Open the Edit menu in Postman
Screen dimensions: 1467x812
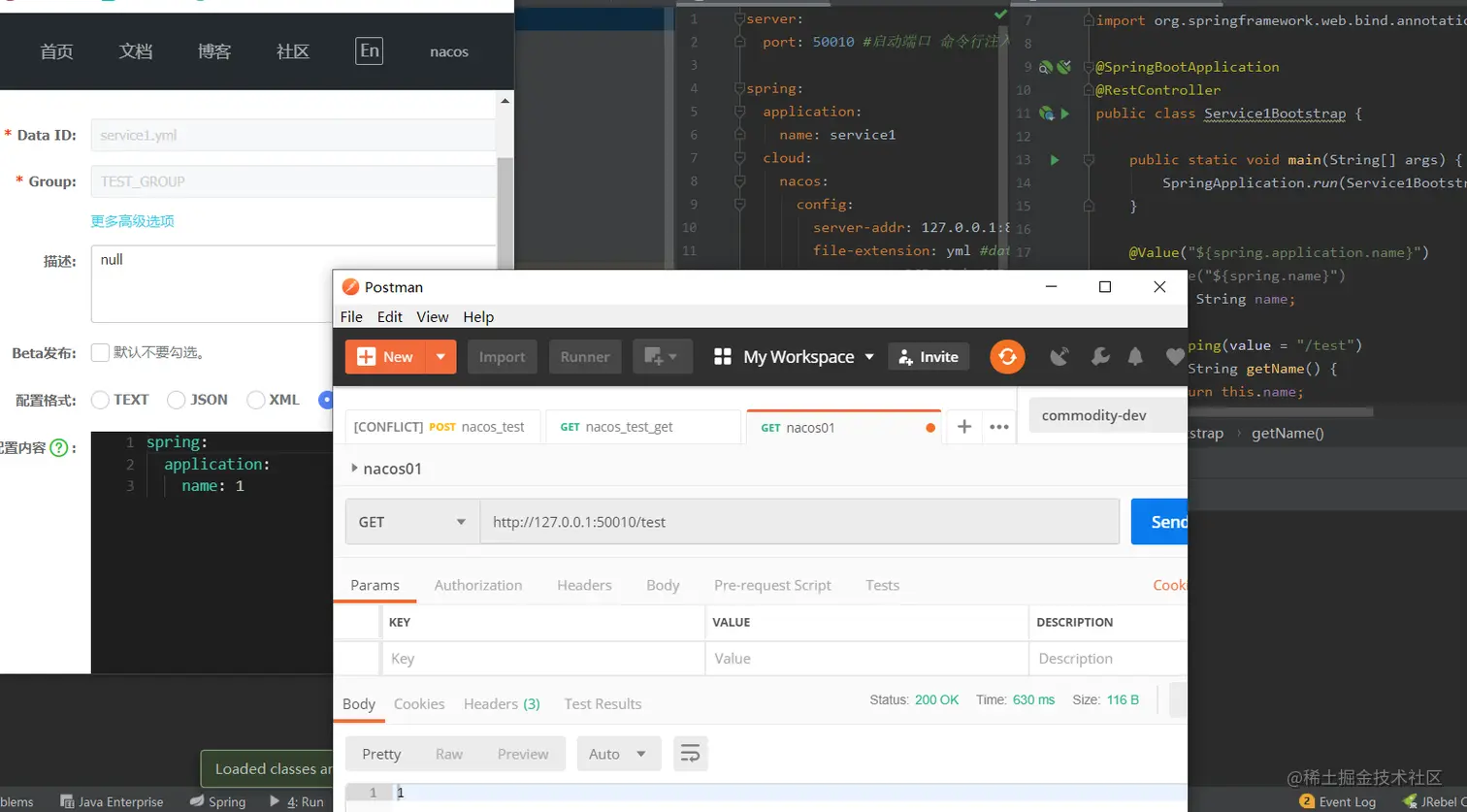click(x=390, y=317)
